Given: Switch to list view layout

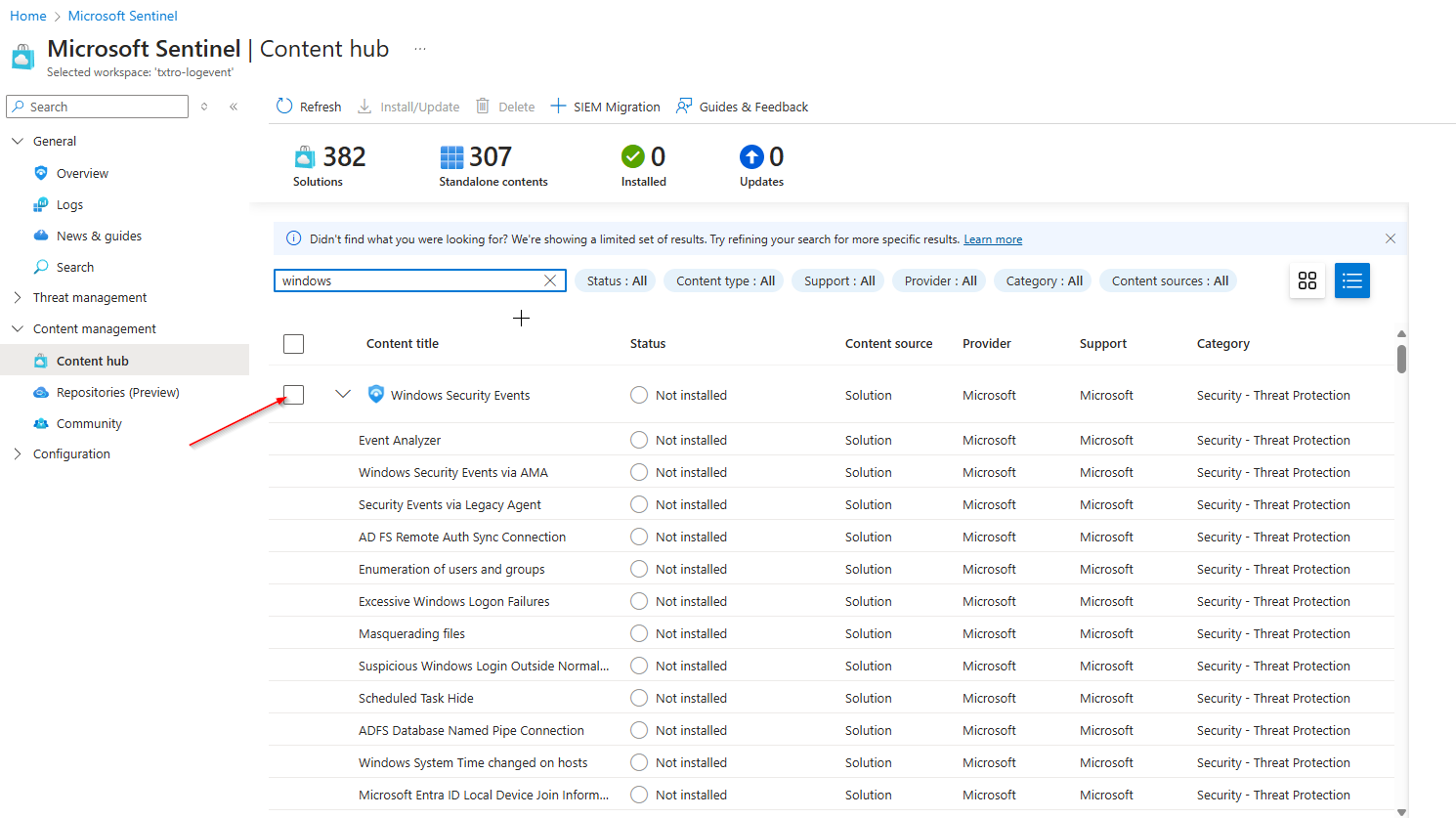Looking at the screenshot, I should 1352,280.
